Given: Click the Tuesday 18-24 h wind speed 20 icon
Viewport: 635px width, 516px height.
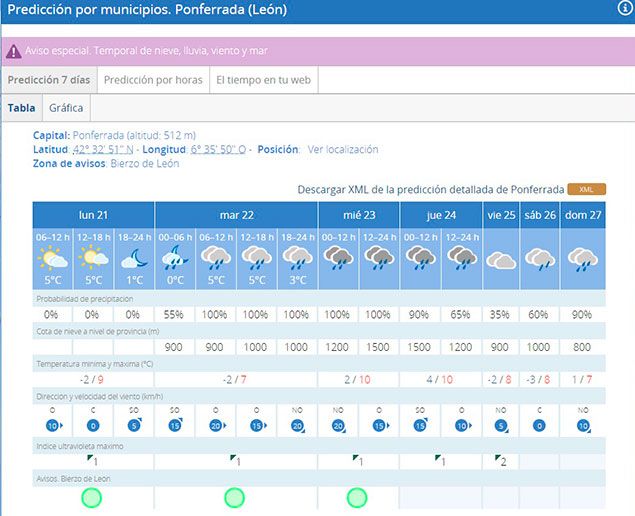Looking at the screenshot, I should 297,425.
